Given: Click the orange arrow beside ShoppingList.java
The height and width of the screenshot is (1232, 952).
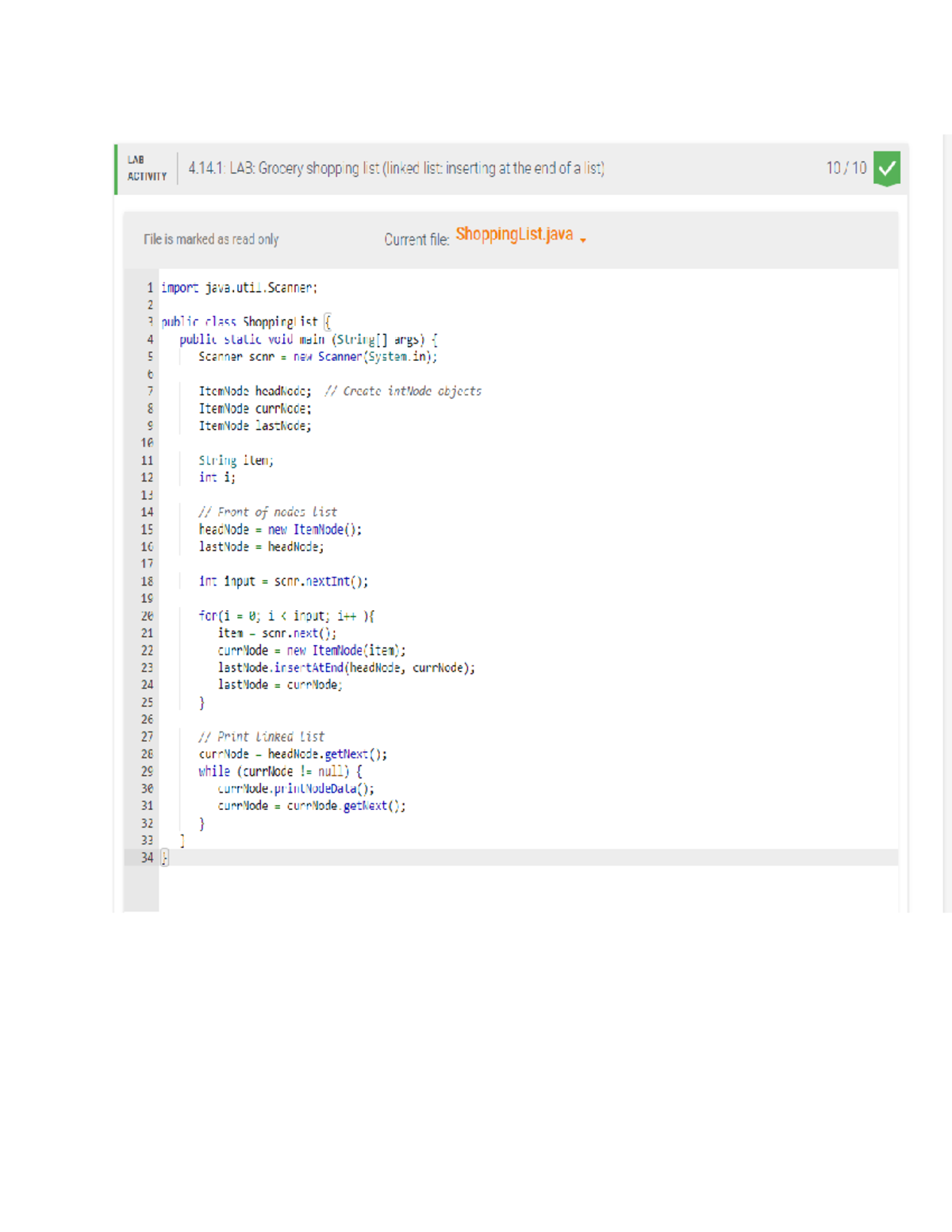Looking at the screenshot, I should 582,239.
